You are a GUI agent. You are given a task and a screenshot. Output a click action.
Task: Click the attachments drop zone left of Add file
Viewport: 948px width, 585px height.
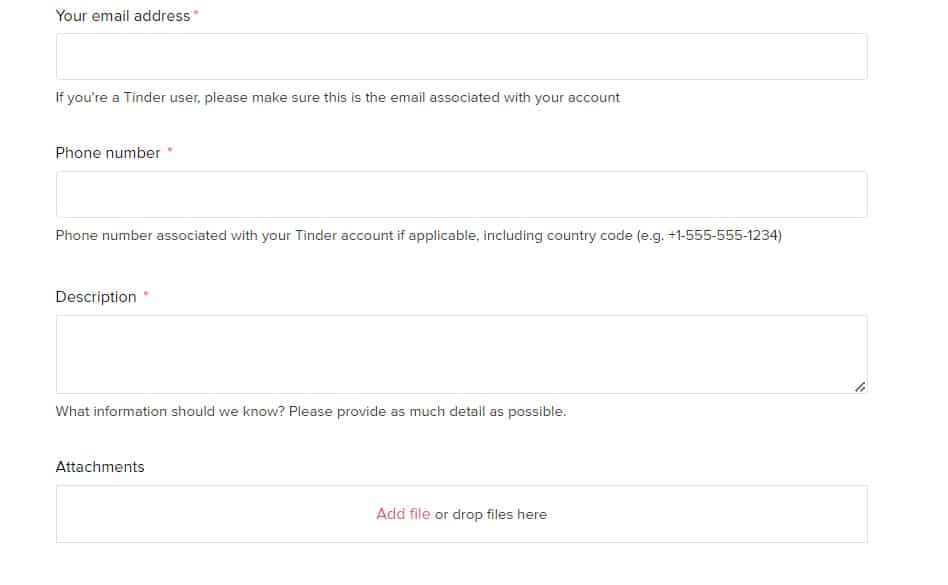pos(200,514)
